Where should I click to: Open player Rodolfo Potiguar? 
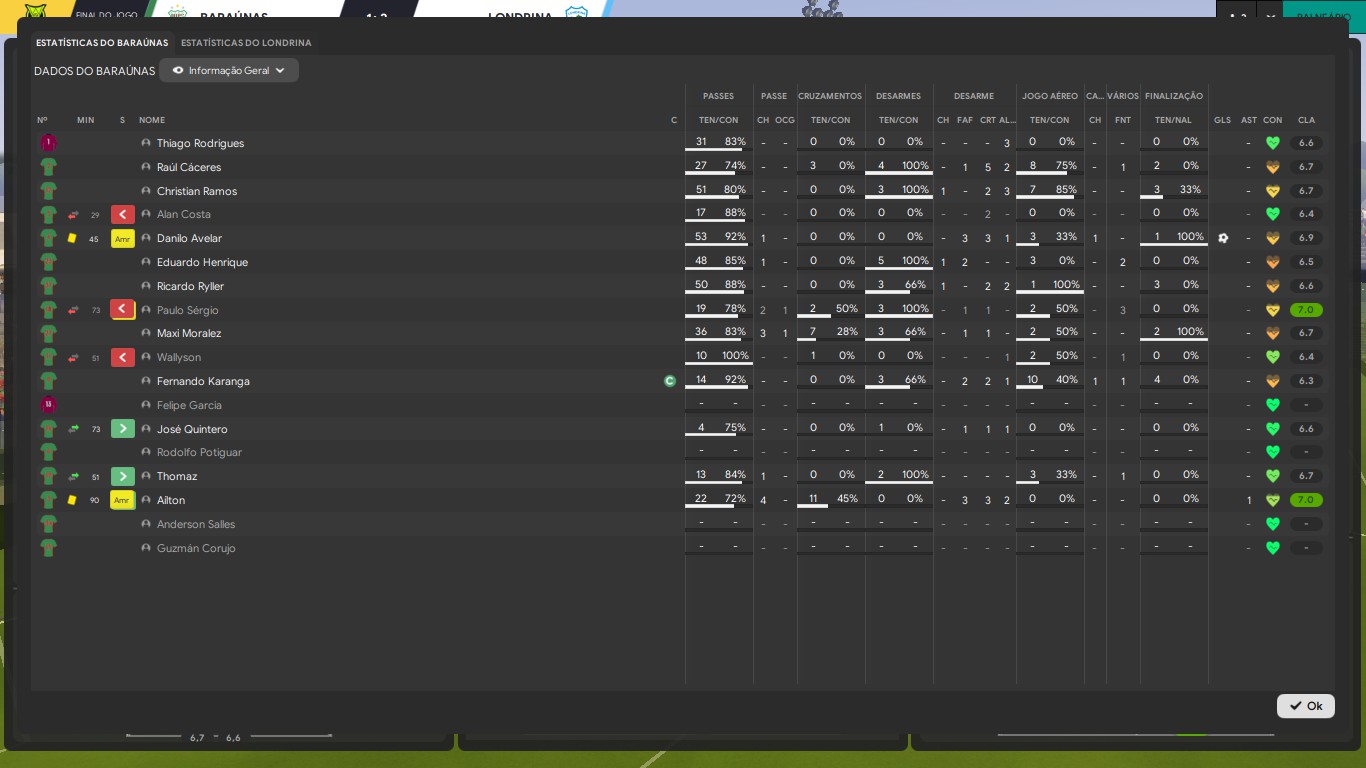[199, 452]
